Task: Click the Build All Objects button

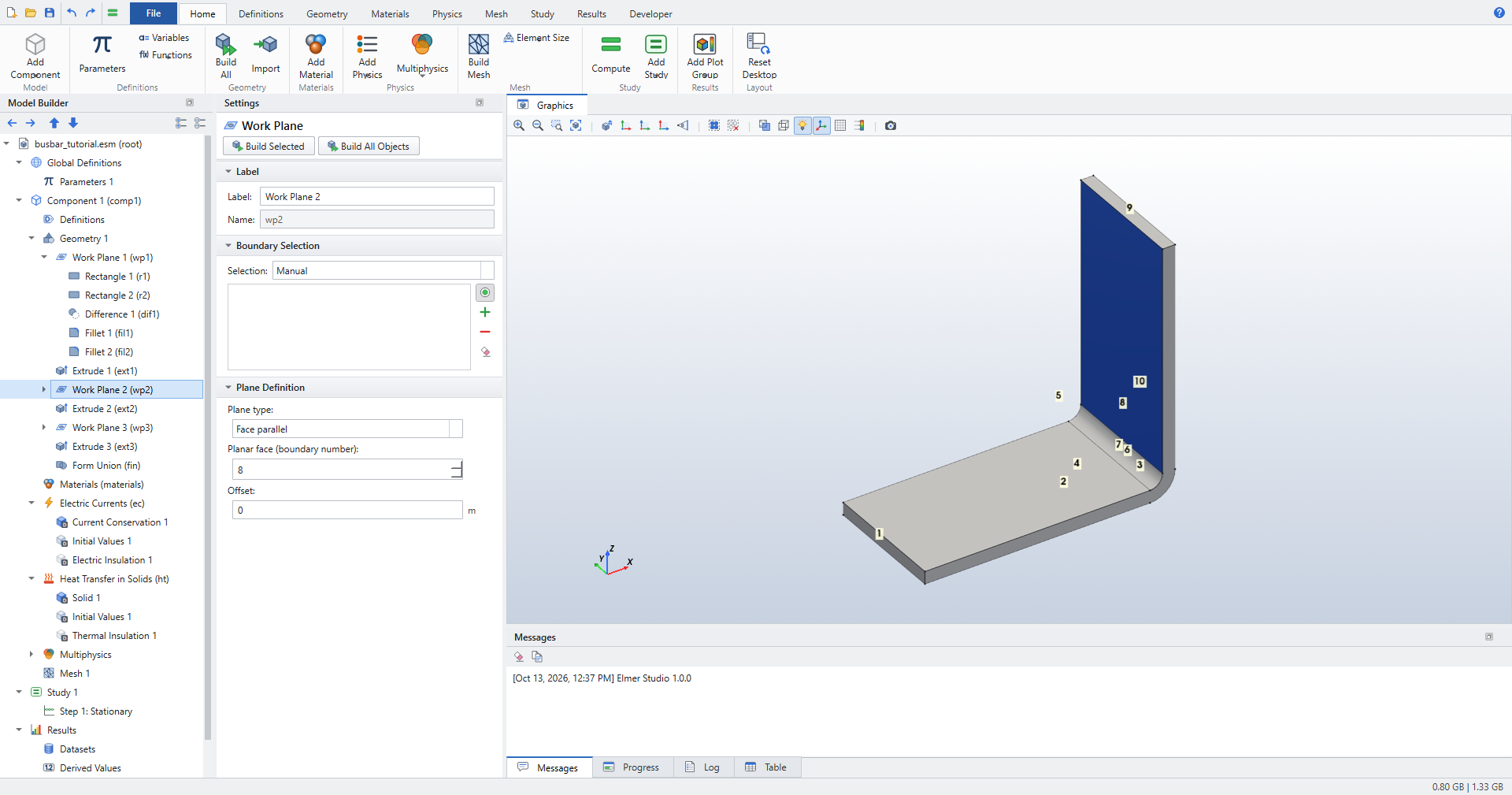Action: [369, 146]
